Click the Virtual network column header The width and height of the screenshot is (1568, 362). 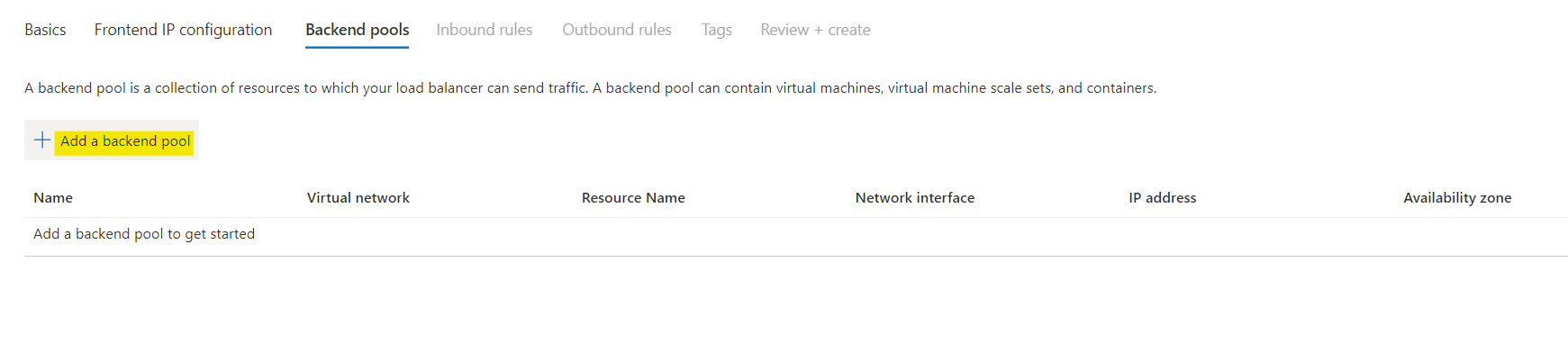coord(358,198)
